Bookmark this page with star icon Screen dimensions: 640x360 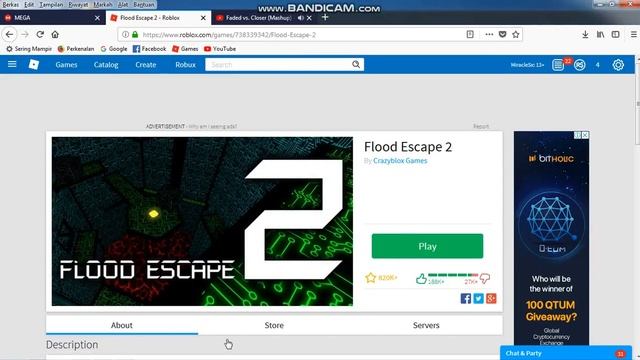(x=516, y=35)
